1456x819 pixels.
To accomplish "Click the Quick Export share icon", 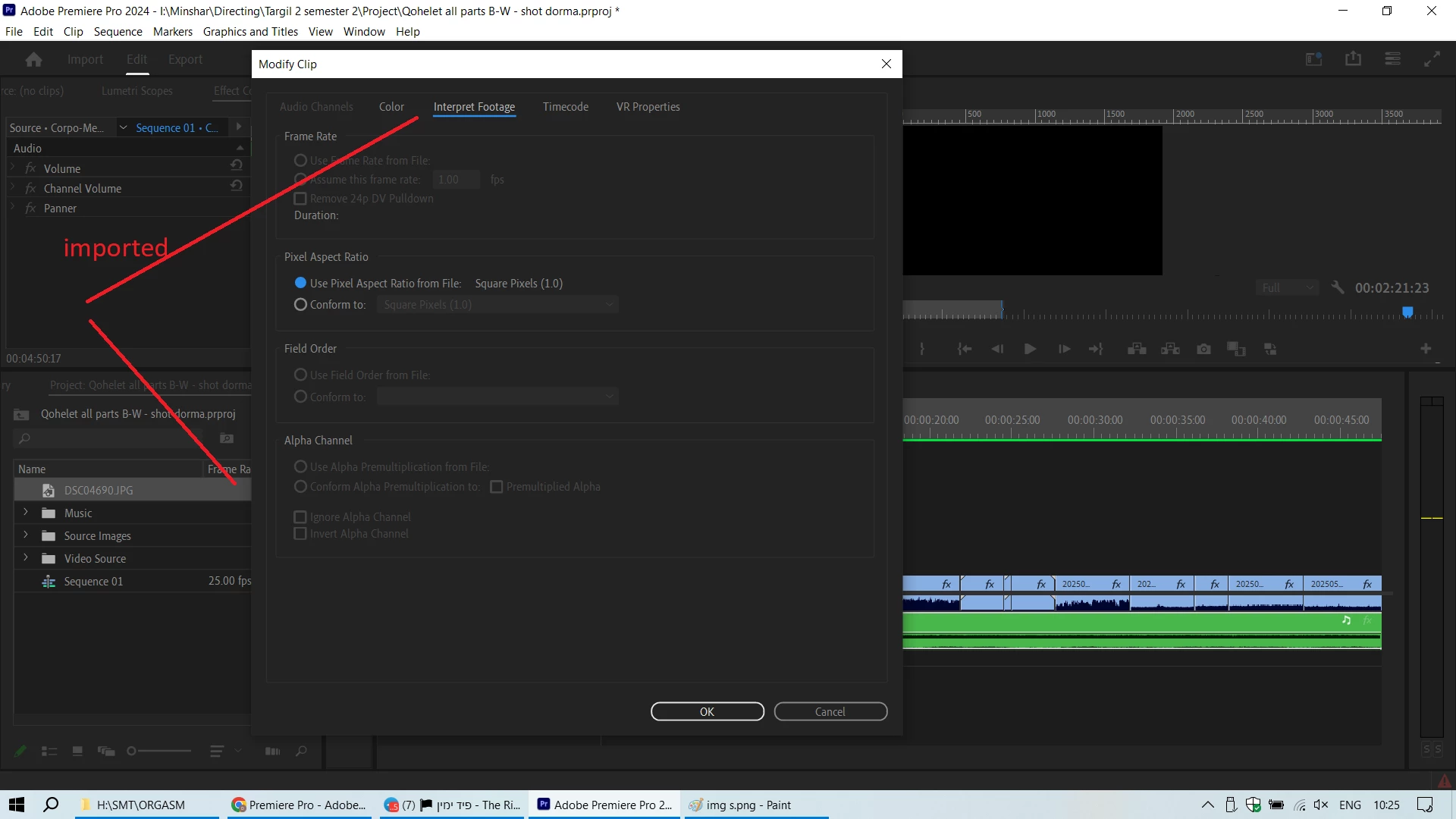I will click(x=1353, y=58).
